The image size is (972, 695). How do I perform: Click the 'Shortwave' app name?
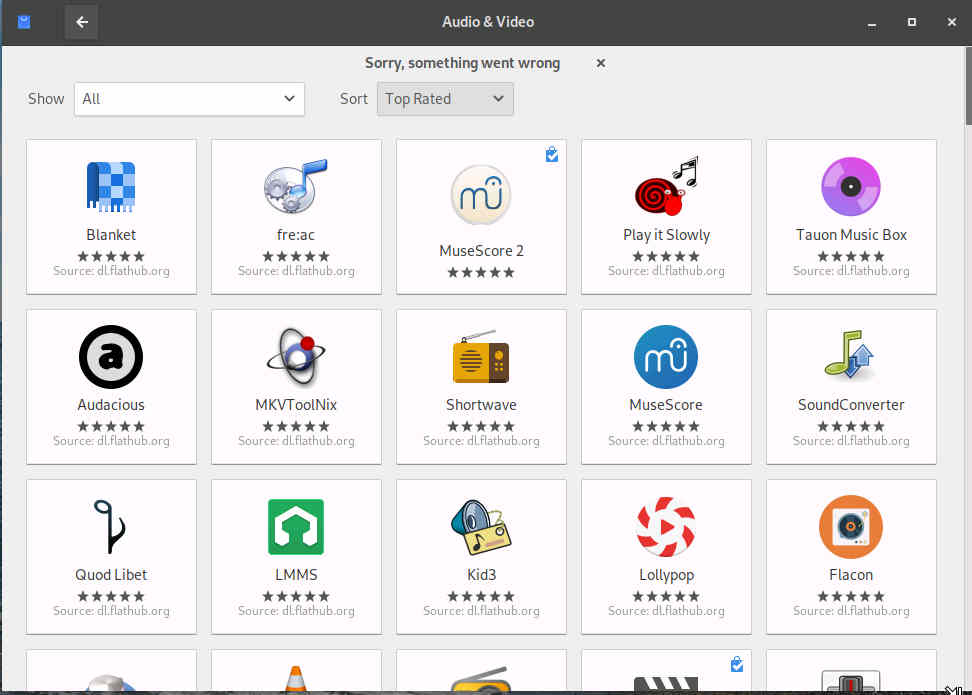(x=481, y=405)
